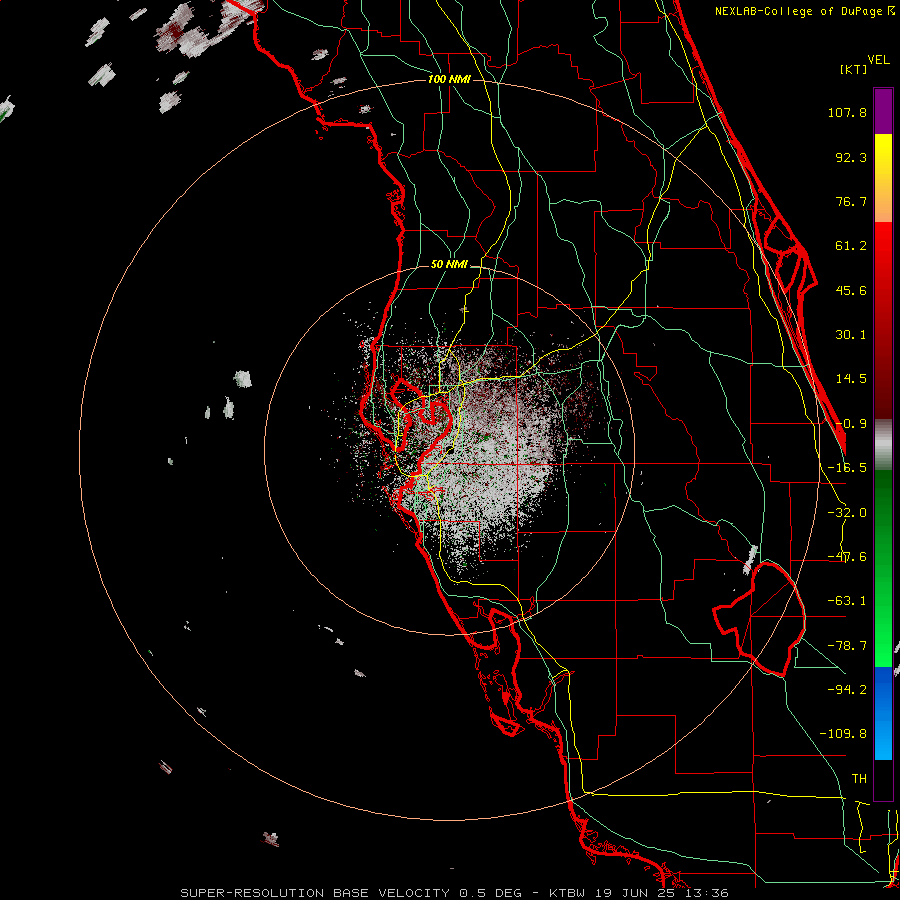Click the 61.2 velocity scale value
900x900 pixels.
pyautogui.click(x=851, y=246)
